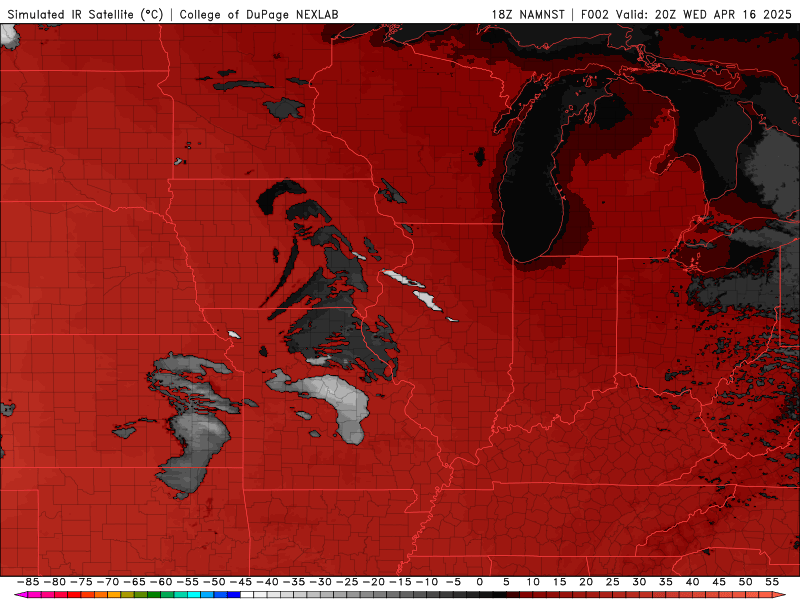Click the "F002" forecast hour text

(595, 14)
